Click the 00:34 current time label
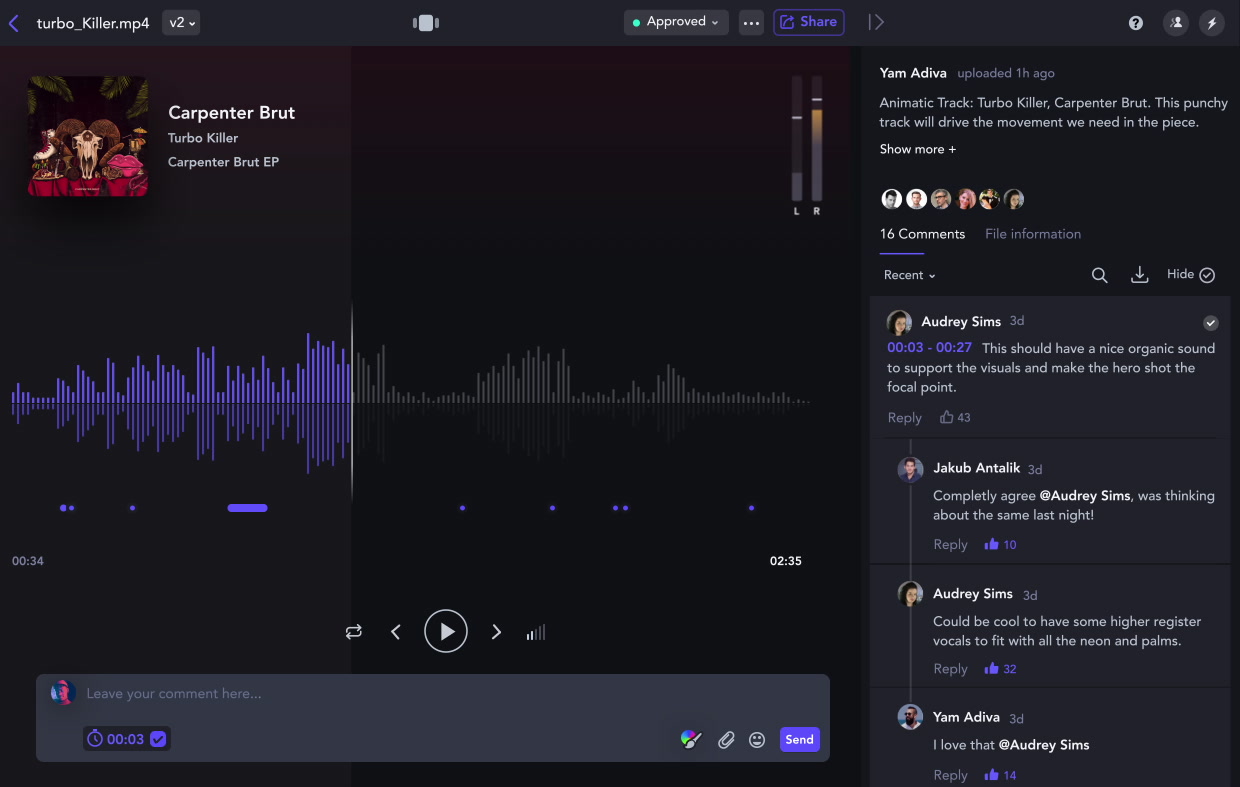This screenshot has height=787, width=1240. pos(28,561)
